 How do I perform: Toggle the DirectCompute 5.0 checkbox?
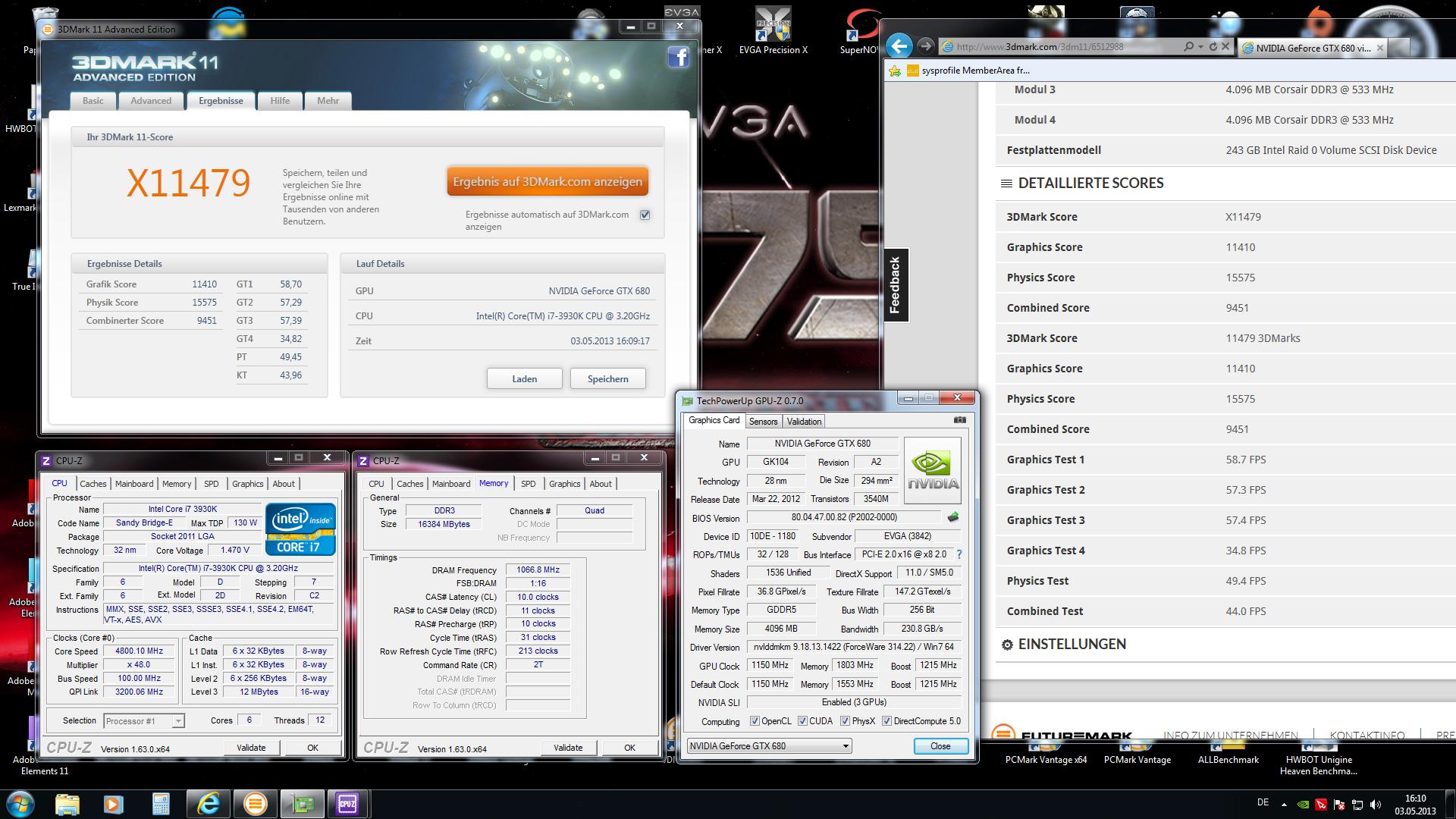pyautogui.click(x=886, y=721)
